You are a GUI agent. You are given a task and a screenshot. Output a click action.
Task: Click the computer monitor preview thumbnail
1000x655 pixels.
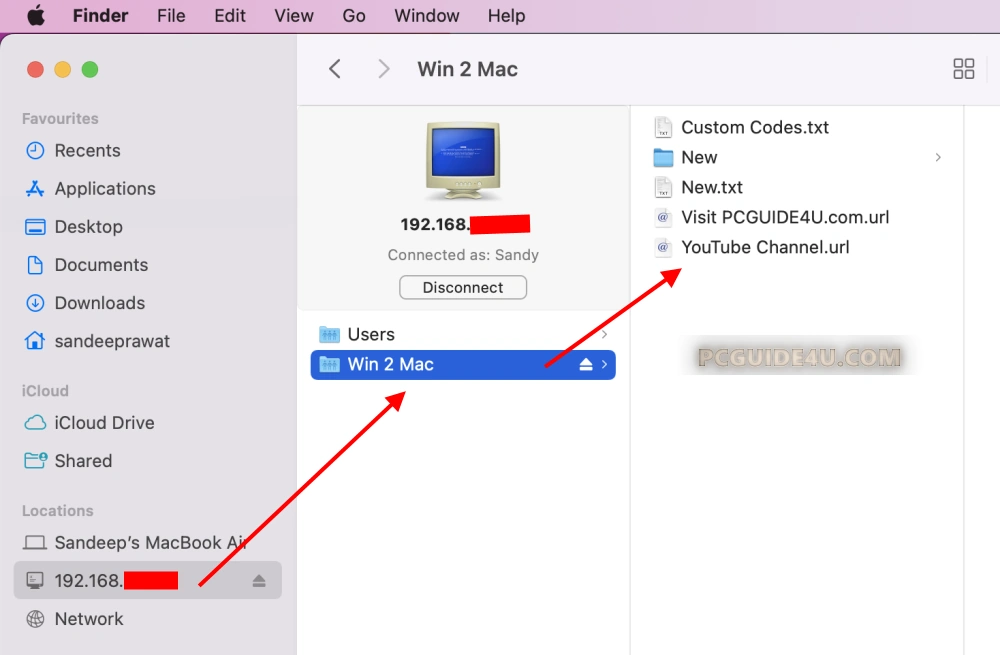[x=463, y=161]
